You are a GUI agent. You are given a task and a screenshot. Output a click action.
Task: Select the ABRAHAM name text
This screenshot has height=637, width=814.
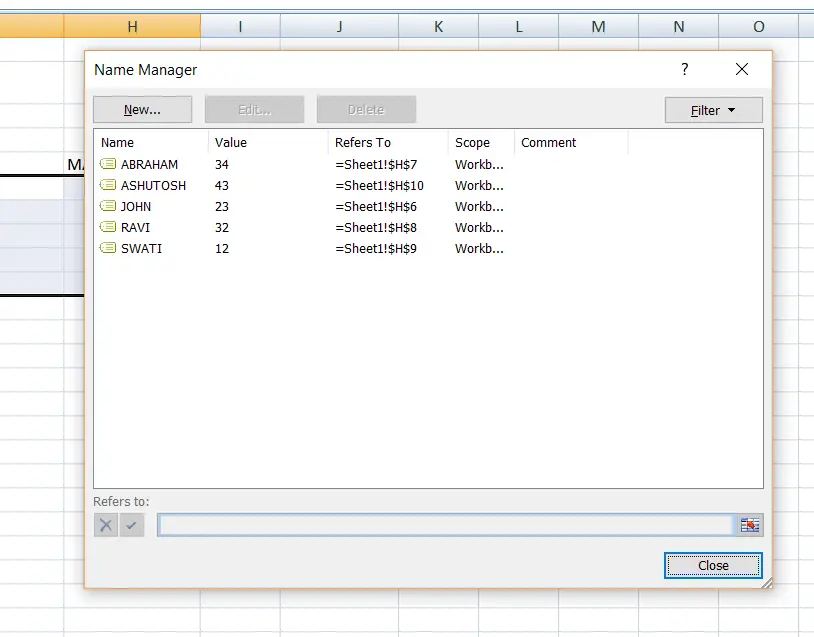(150, 165)
